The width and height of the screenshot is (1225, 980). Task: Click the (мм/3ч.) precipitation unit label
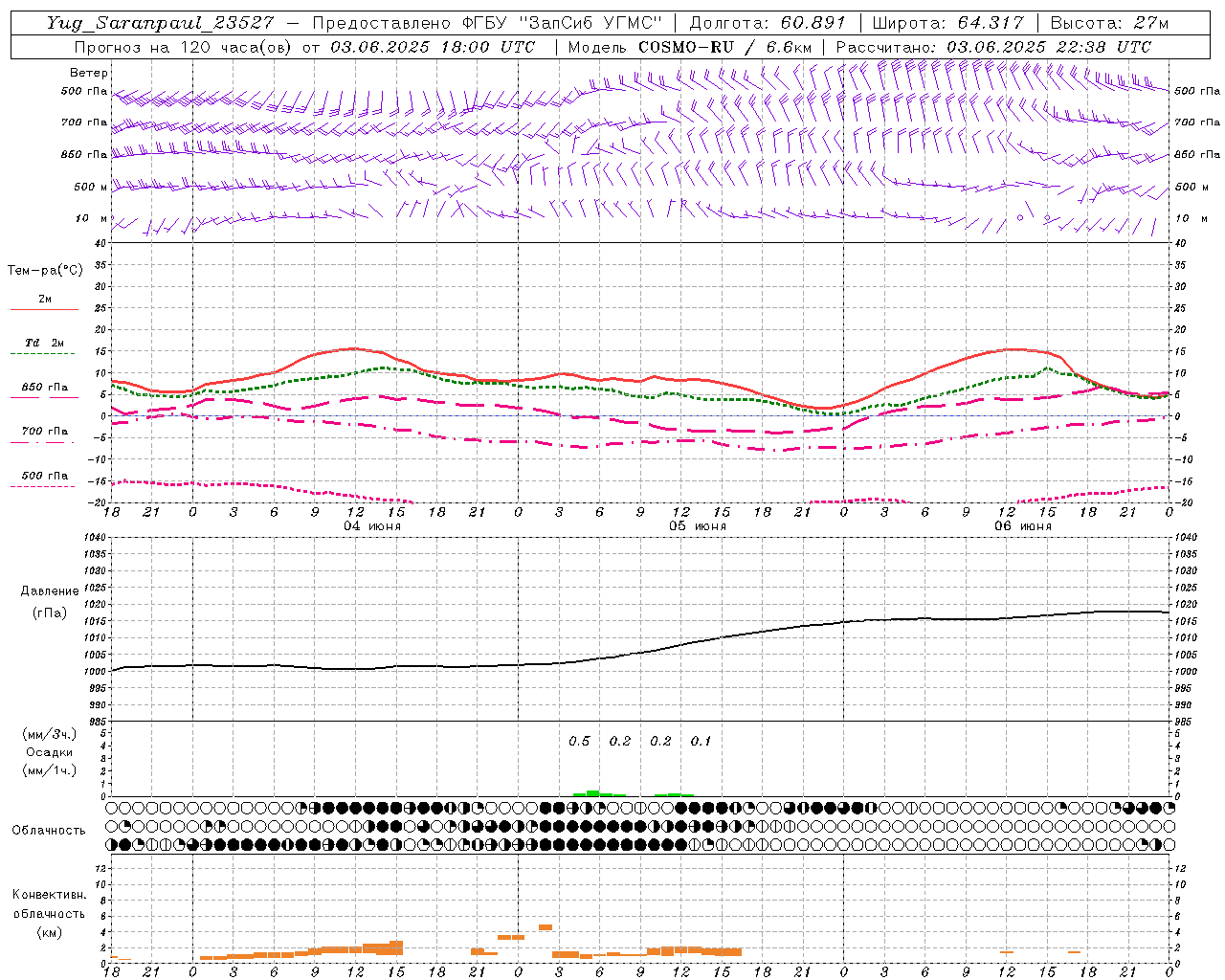pos(50,734)
